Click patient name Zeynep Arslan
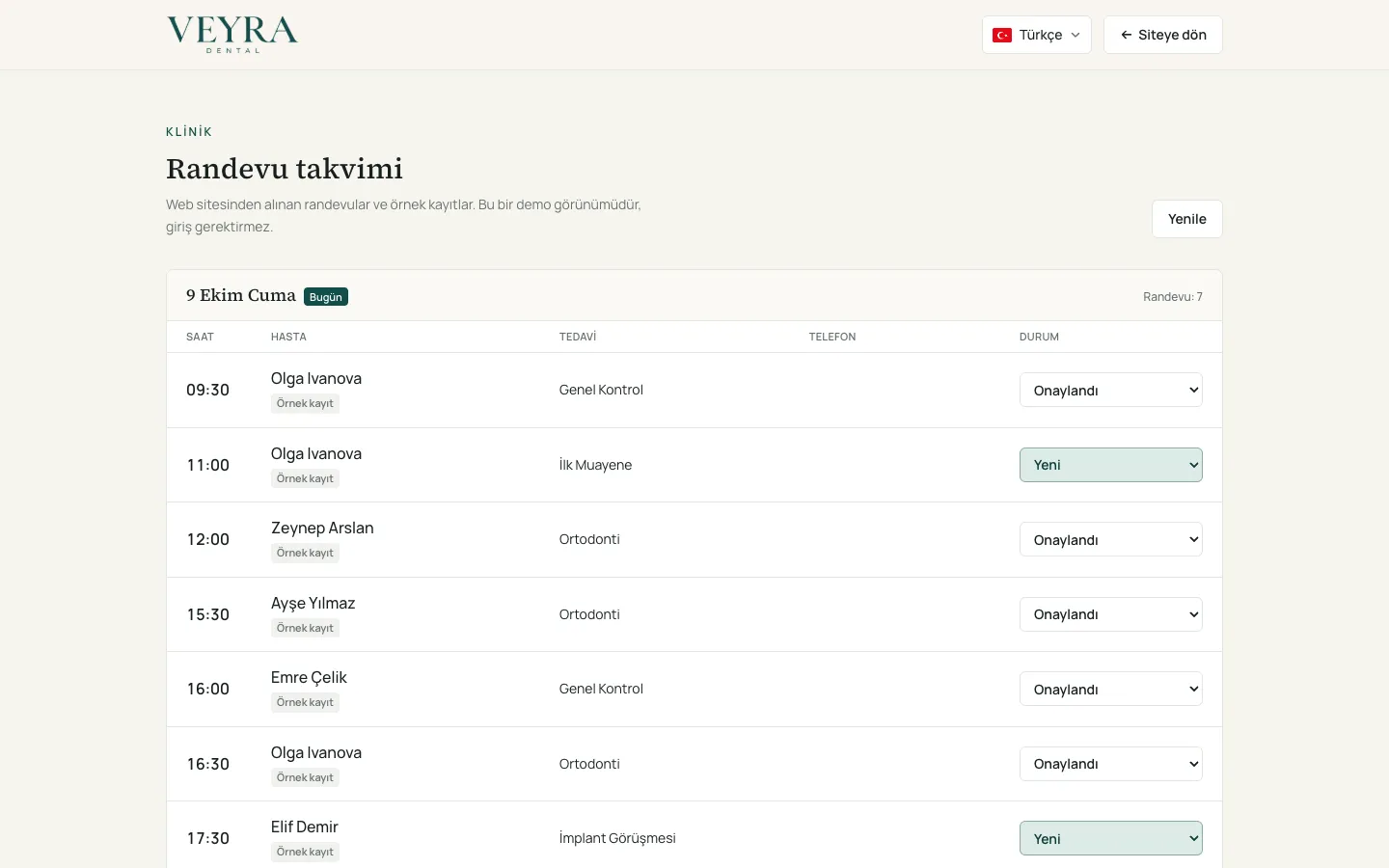Screen dimensions: 1389x868 pyautogui.click(x=322, y=529)
